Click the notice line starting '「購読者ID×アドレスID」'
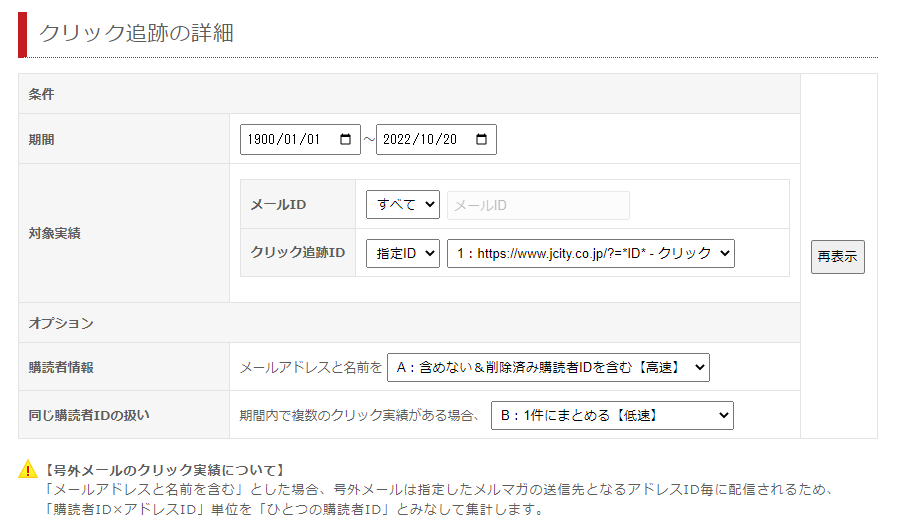Image resolution: width=923 pixels, height=529 pixels. coord(296,510)
